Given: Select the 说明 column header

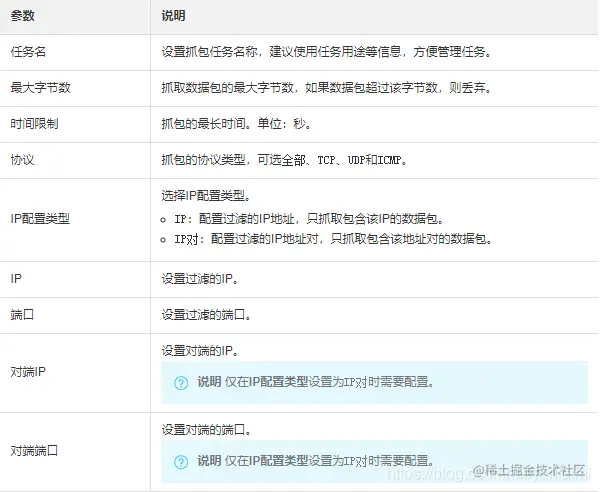Looking at the screenshot, I should 375,17.
